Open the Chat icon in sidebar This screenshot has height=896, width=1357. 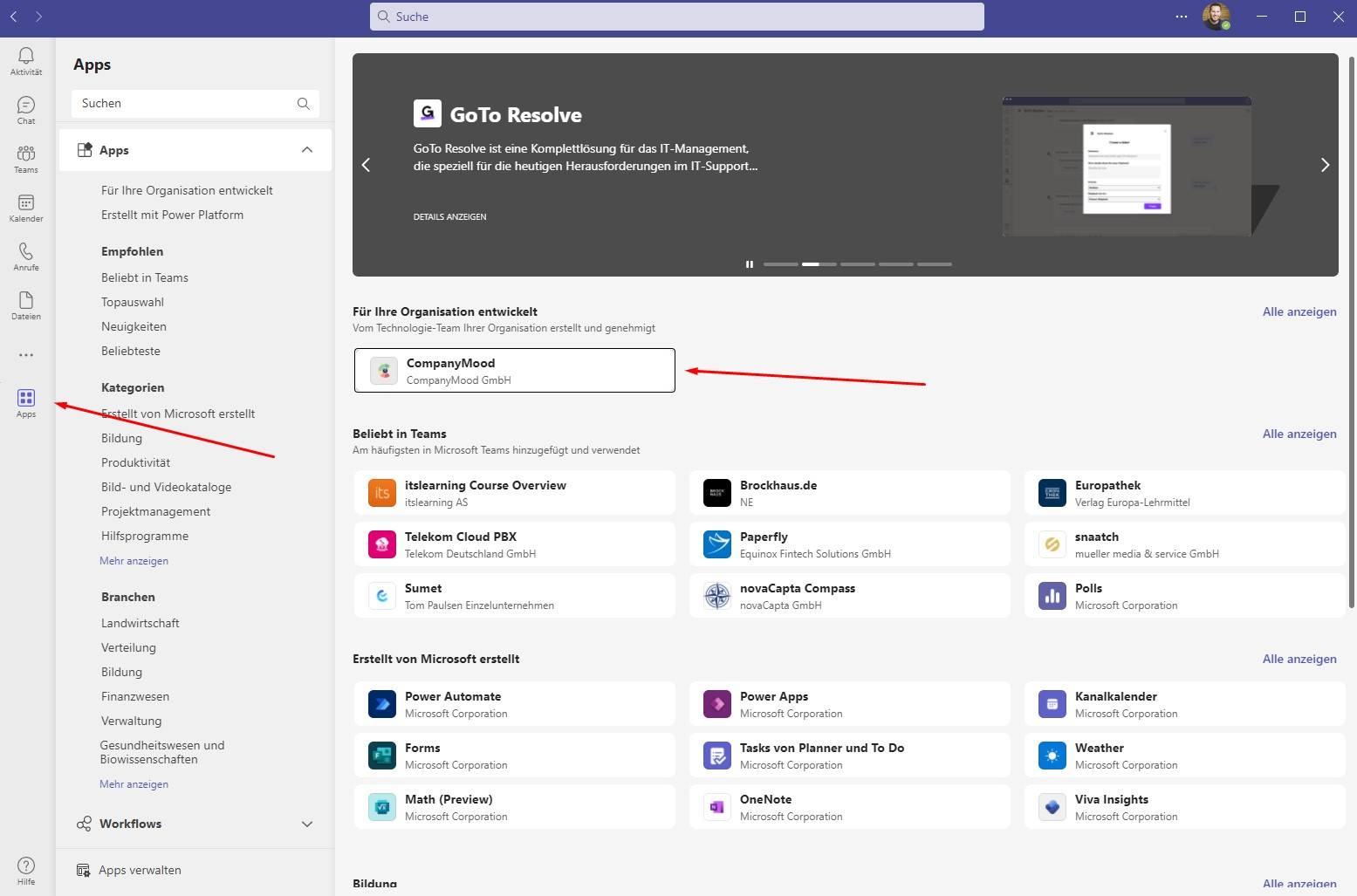(x=26, y=105)
